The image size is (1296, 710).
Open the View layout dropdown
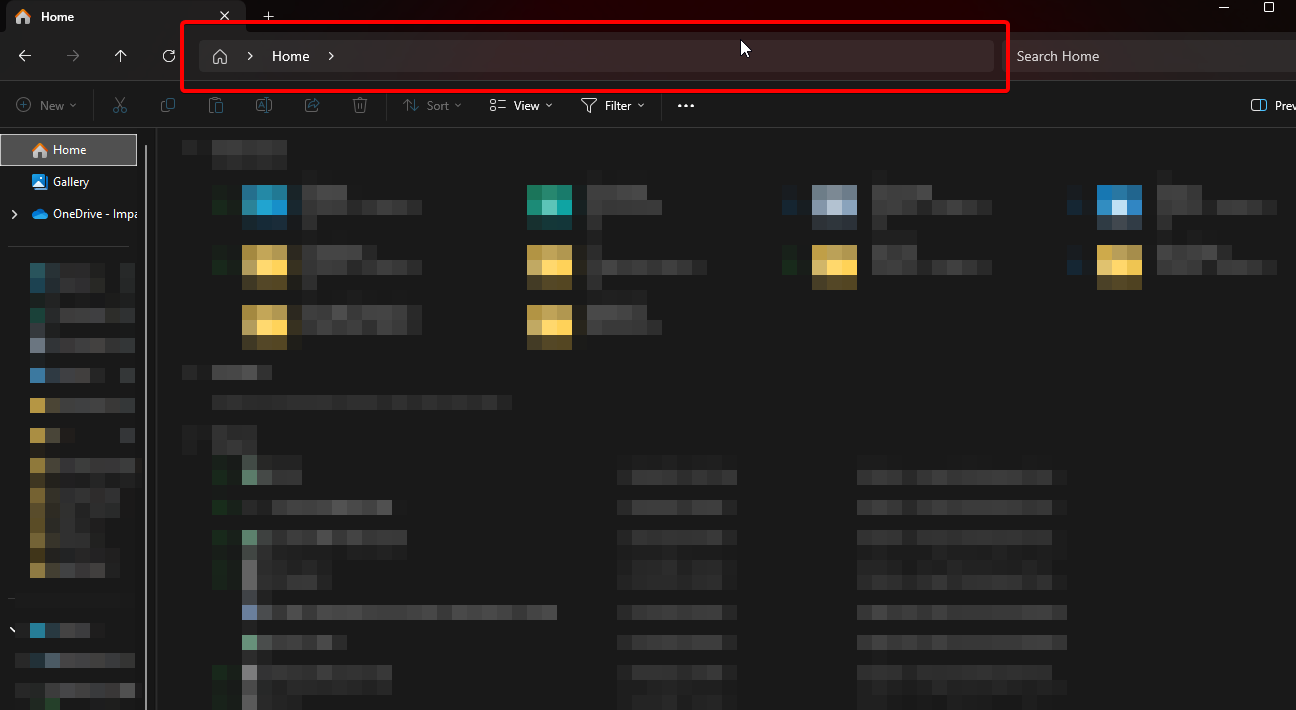point(520,105)
